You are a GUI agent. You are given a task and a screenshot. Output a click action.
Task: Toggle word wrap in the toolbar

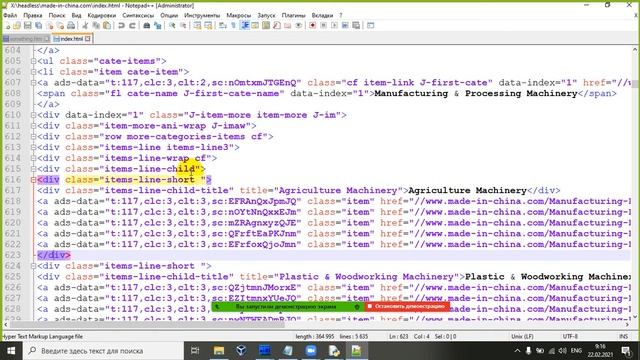click(x=223, y=25)
